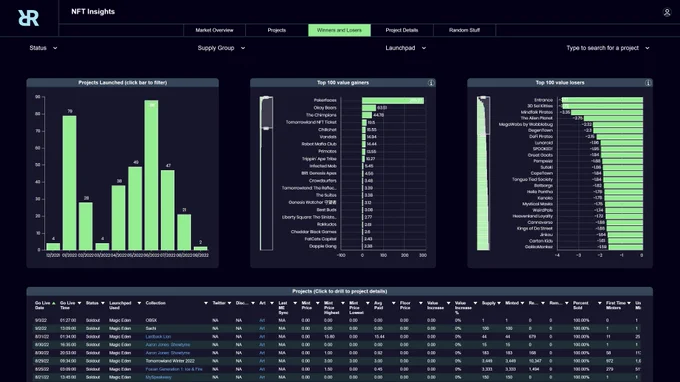Toggle sort arrow on Go Live Date column
The width and height of the screenshot is (680, 382).
coord(54,303)
